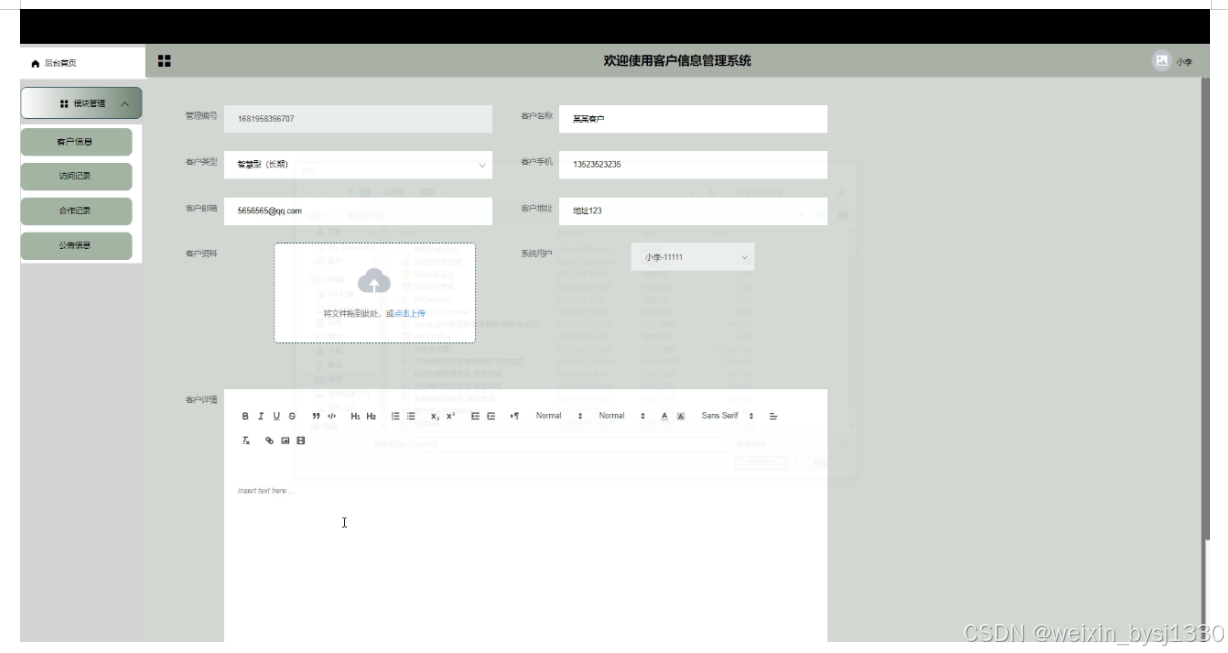Open the text color picker
Screen dimensions: 1228x653
tap(665, 416)
